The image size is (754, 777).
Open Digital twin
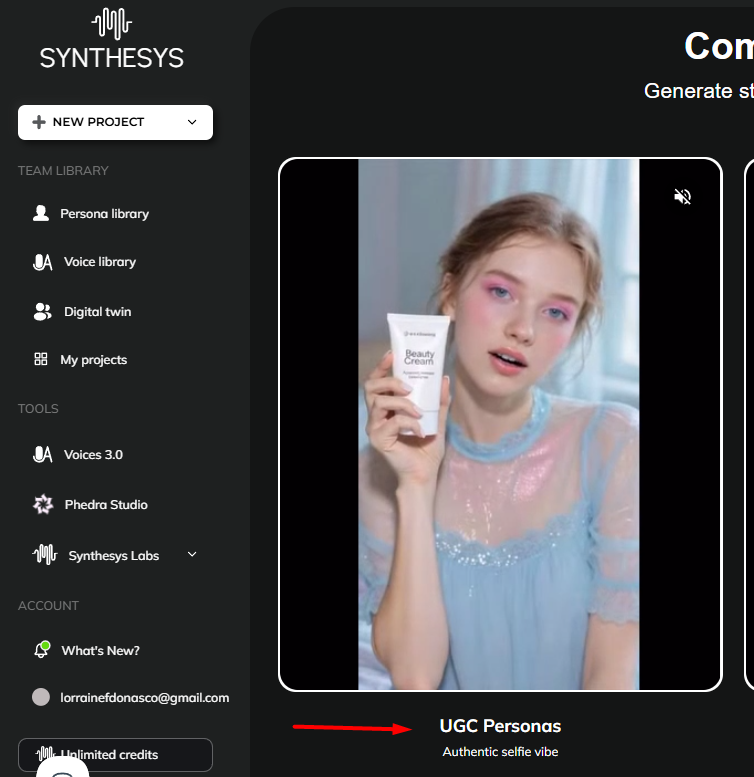click(x=98, y=312)
